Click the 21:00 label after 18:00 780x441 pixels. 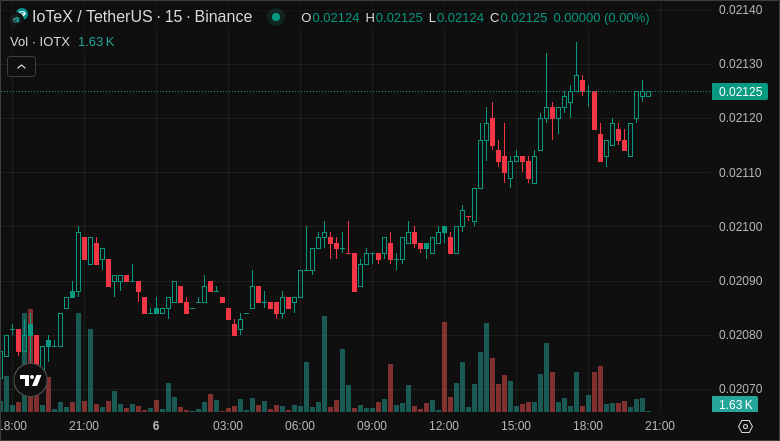point(660,426)
